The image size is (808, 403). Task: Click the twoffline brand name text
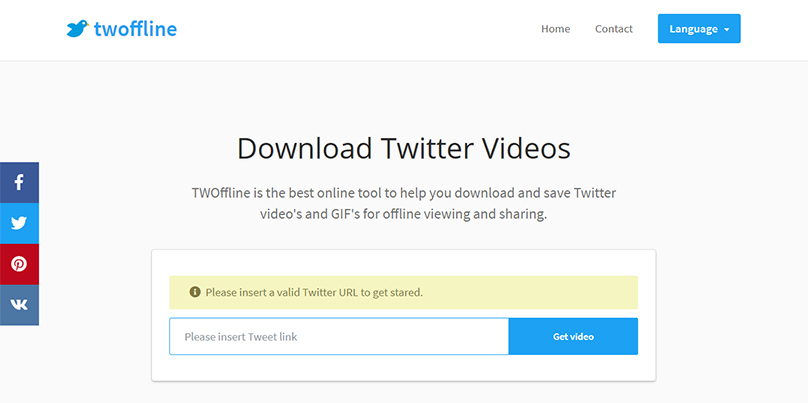click(x=135, y=29)
